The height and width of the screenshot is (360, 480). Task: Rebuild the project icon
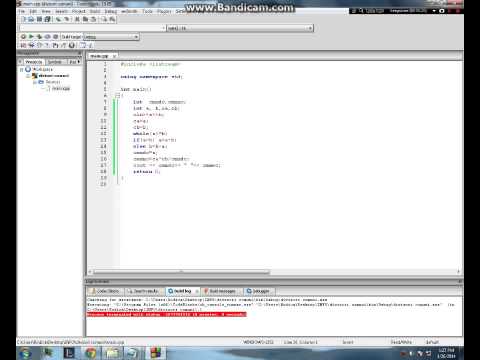(47, 37)
